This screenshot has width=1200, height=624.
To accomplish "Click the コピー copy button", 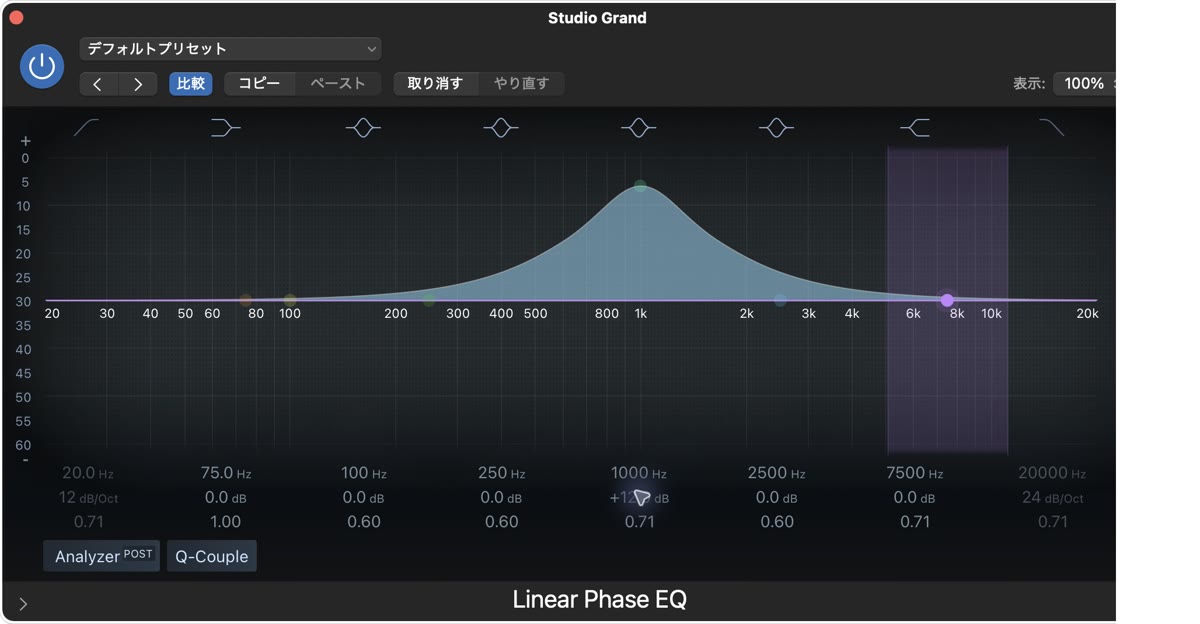I will point(260,84).
